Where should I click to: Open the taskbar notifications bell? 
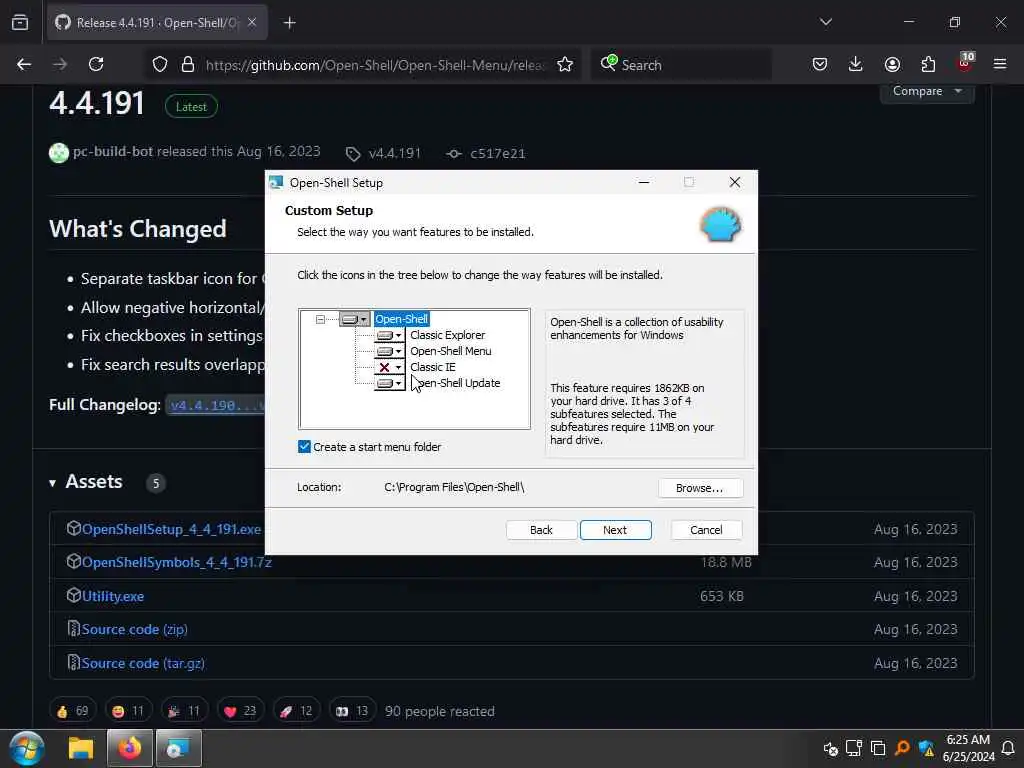(1008, 748)
